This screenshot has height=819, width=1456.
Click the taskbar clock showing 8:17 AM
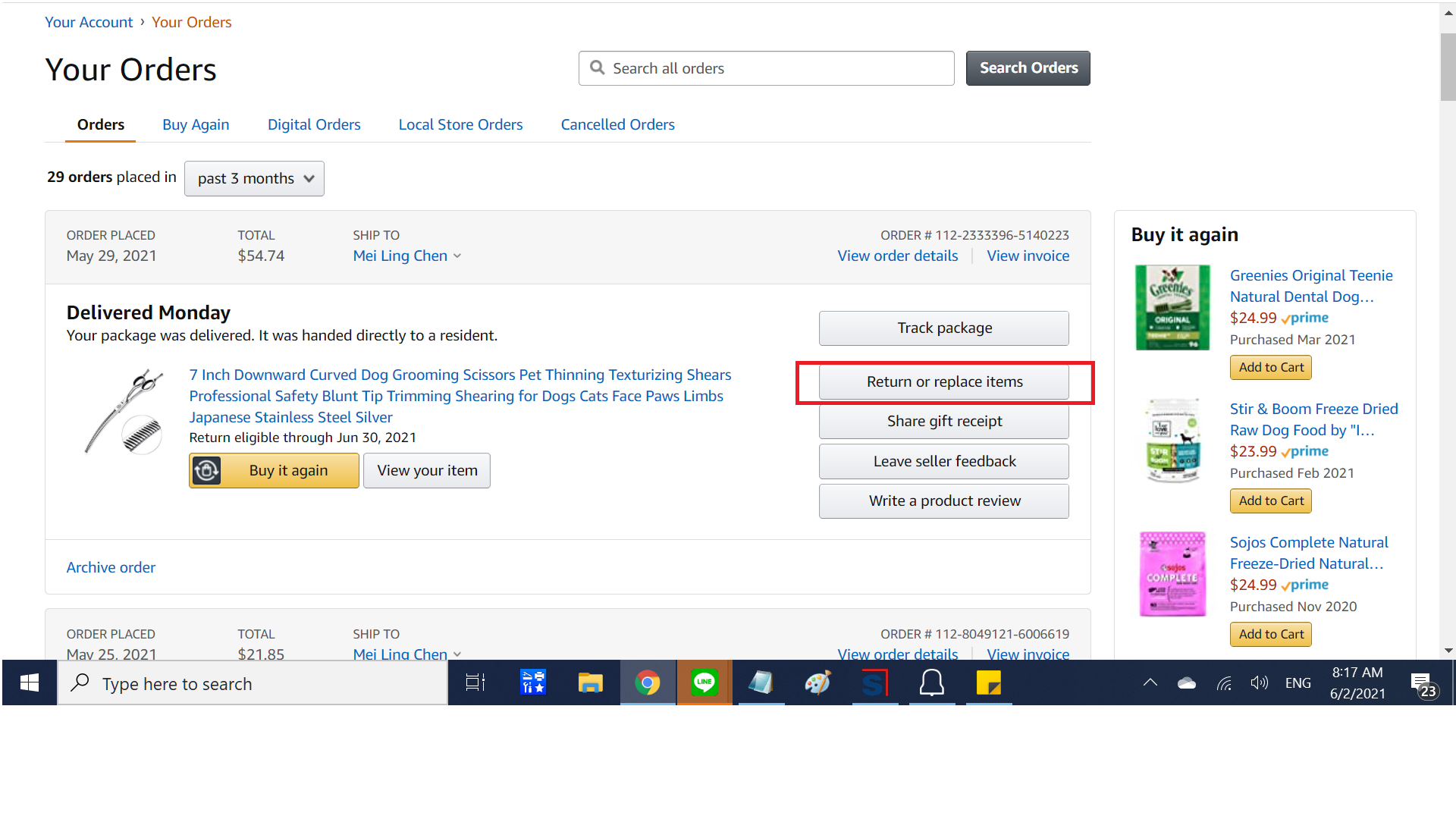[1357, 682]
